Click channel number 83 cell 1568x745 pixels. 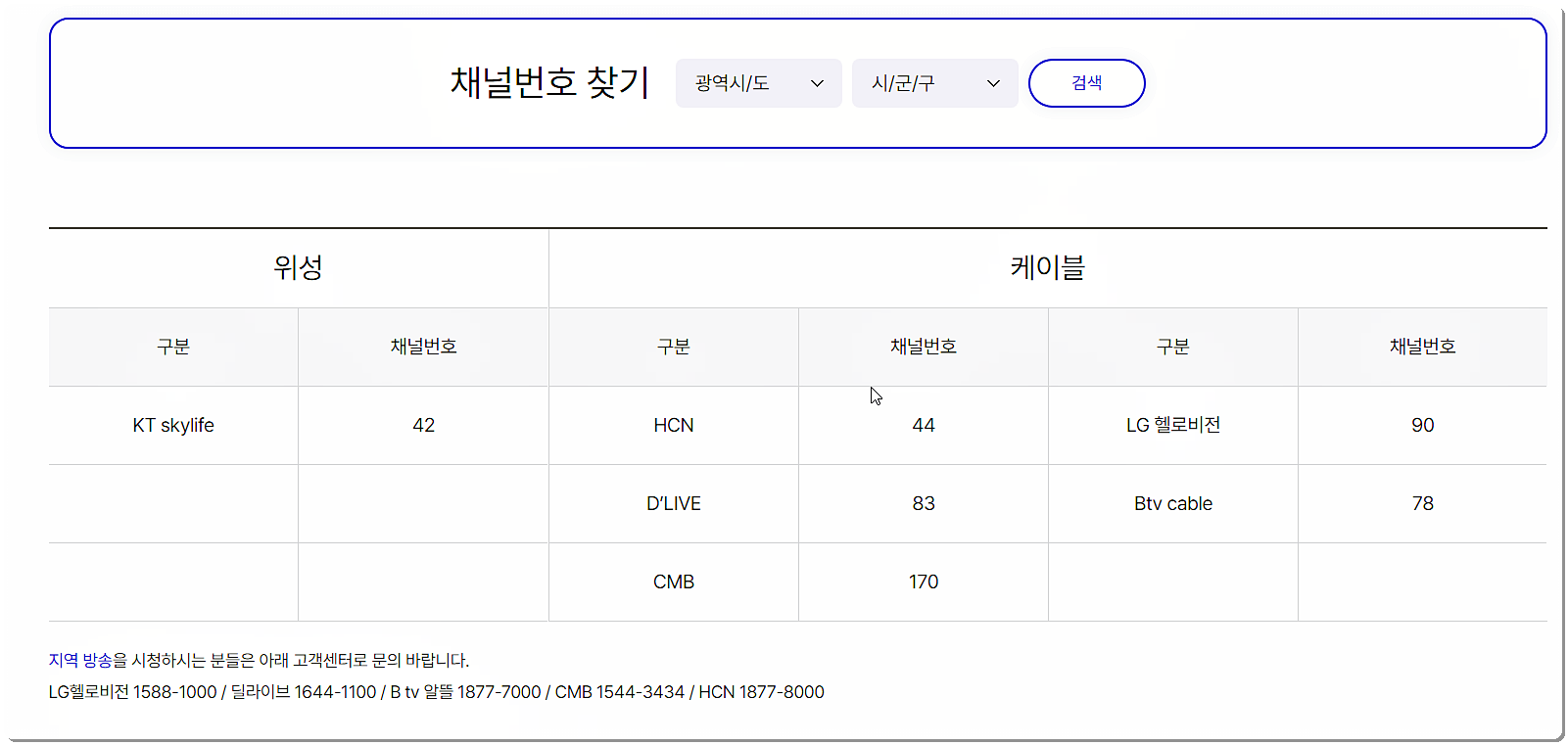[924, 503]
